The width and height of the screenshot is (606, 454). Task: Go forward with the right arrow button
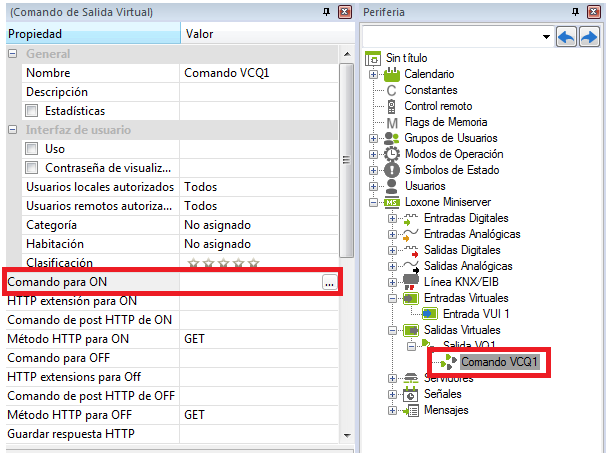pyautogui.click(x=589, y=37)
